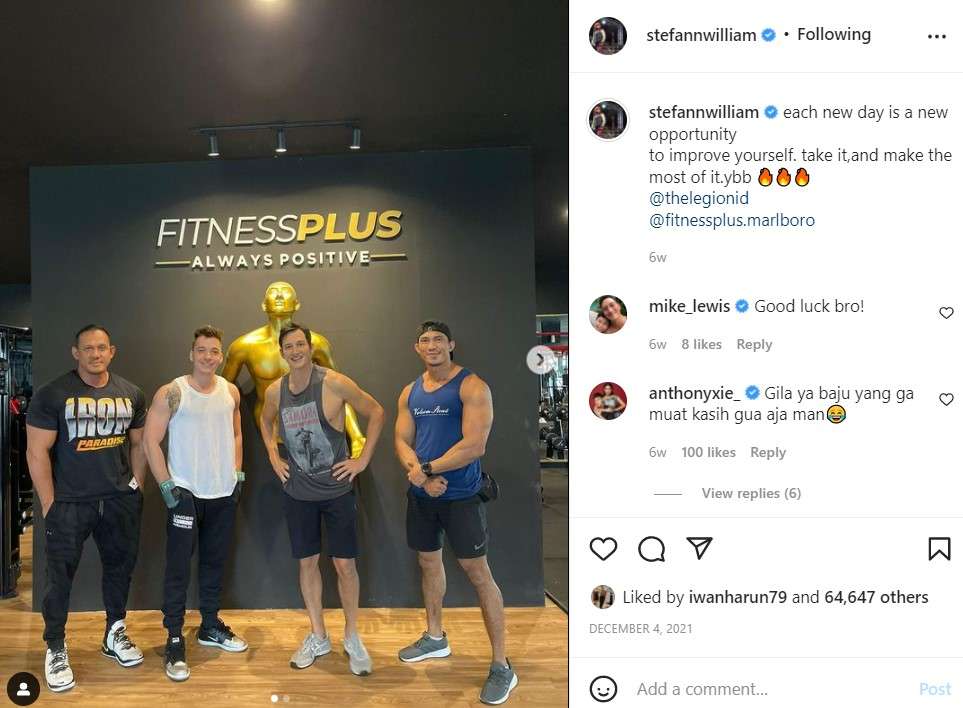
Task: Show tagged people icon on photo
Action: pos(24,689)
